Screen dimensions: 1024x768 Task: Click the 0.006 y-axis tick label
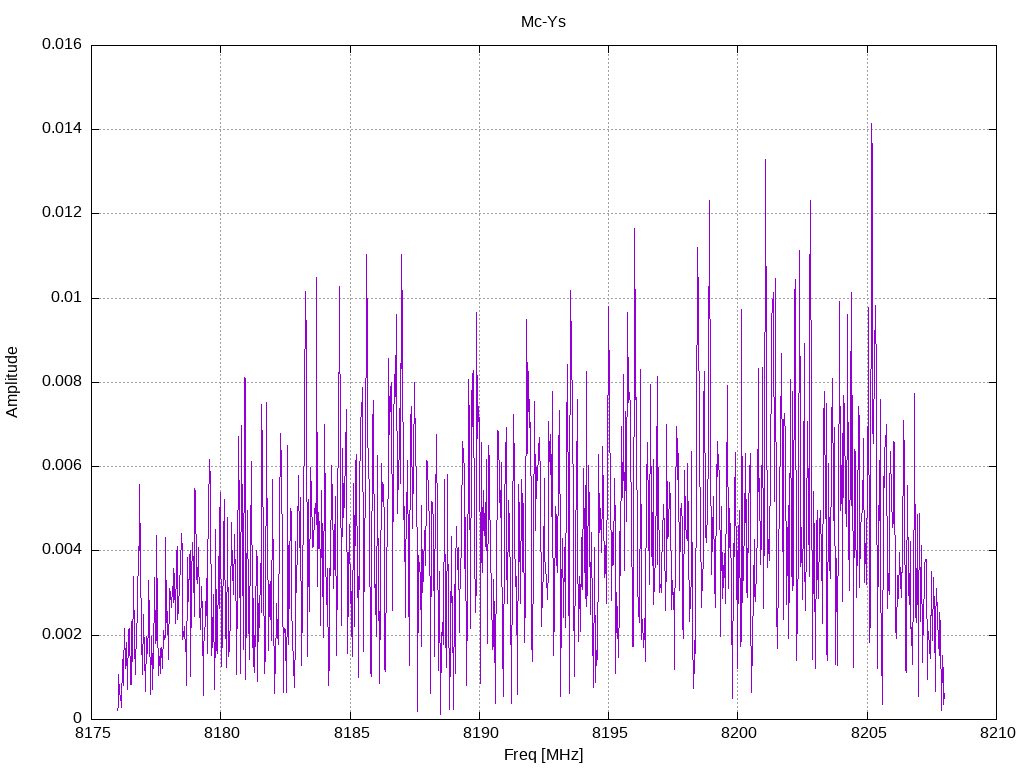coord(62,466)
